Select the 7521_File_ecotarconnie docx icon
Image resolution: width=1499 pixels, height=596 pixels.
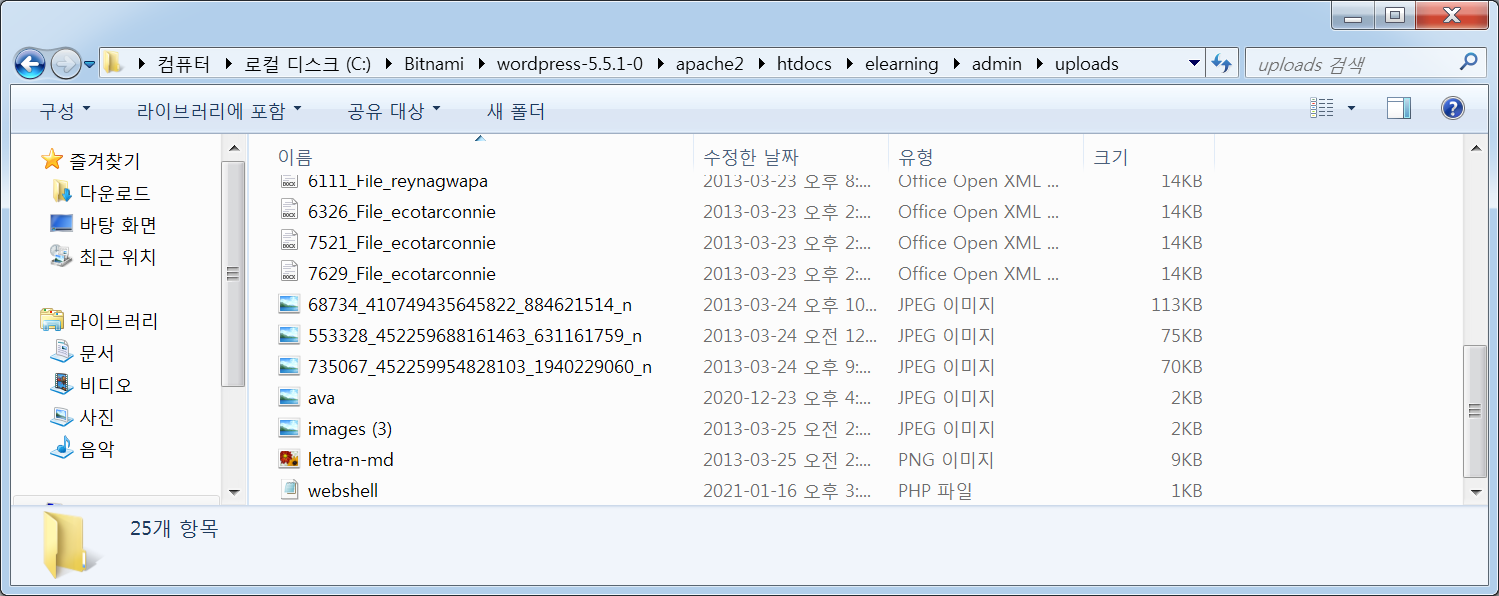289,242
